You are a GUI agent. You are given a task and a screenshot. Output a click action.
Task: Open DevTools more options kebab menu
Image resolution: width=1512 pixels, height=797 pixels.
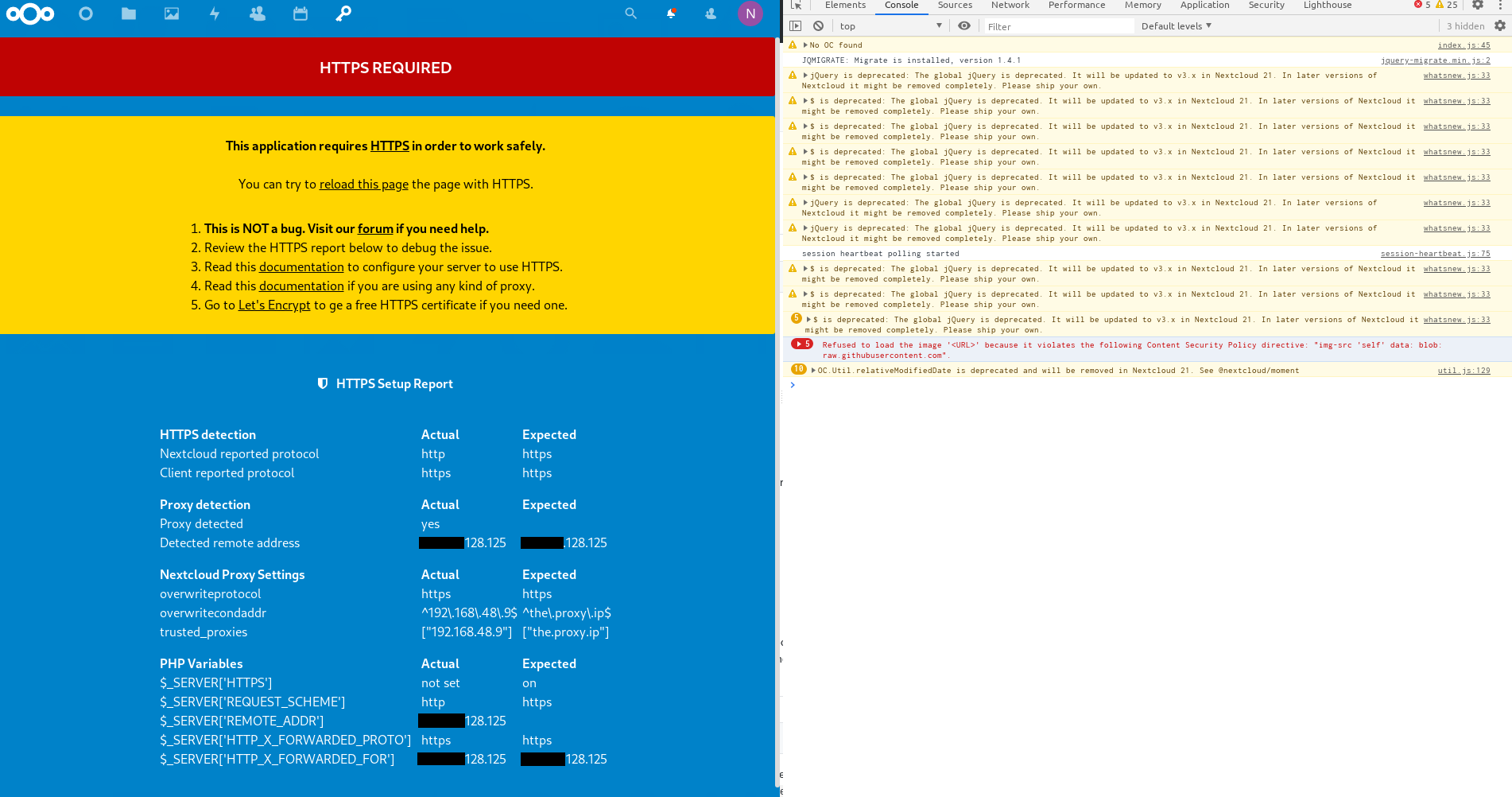tap(1500, 5)
